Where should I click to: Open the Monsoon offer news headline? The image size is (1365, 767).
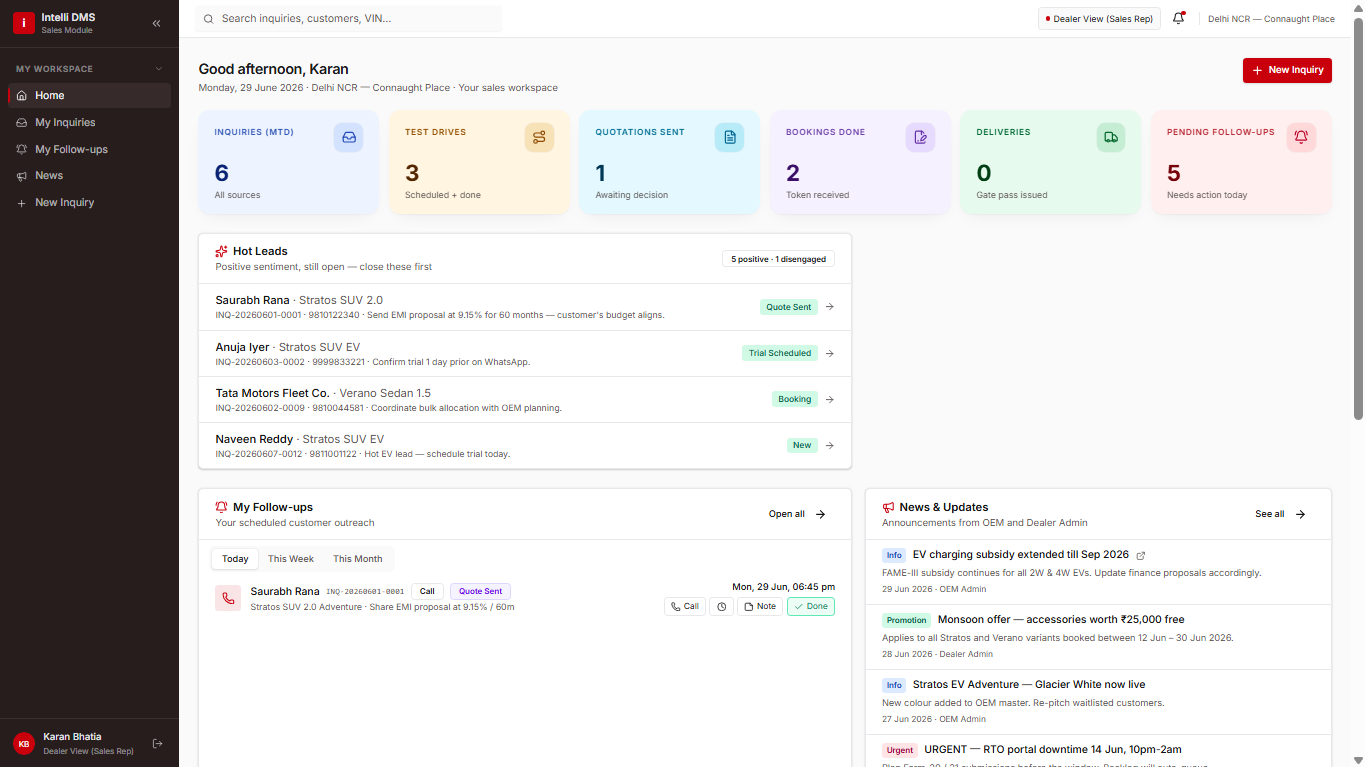click(1060, 620)
